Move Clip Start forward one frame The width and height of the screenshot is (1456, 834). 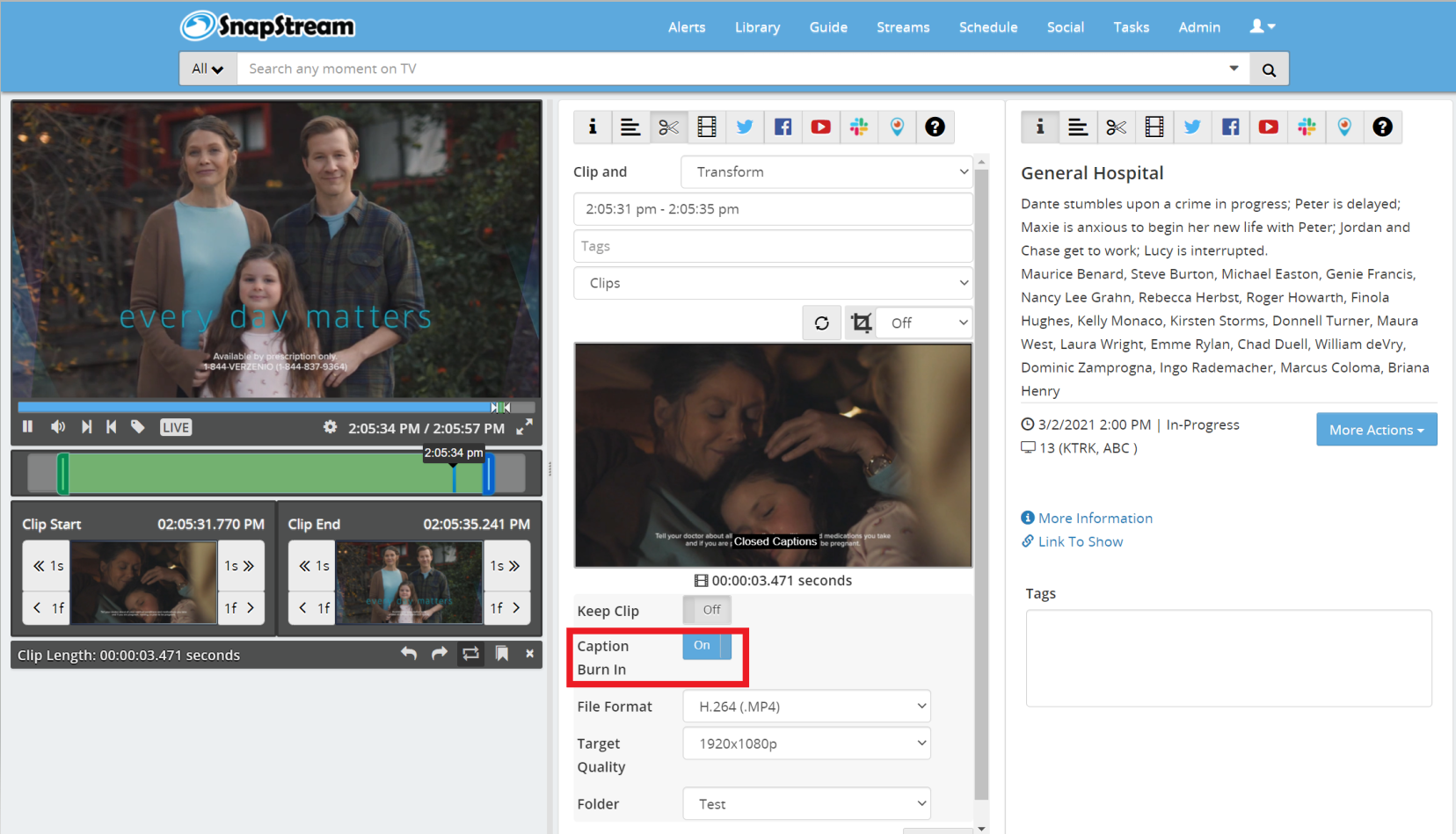(240, 607)
